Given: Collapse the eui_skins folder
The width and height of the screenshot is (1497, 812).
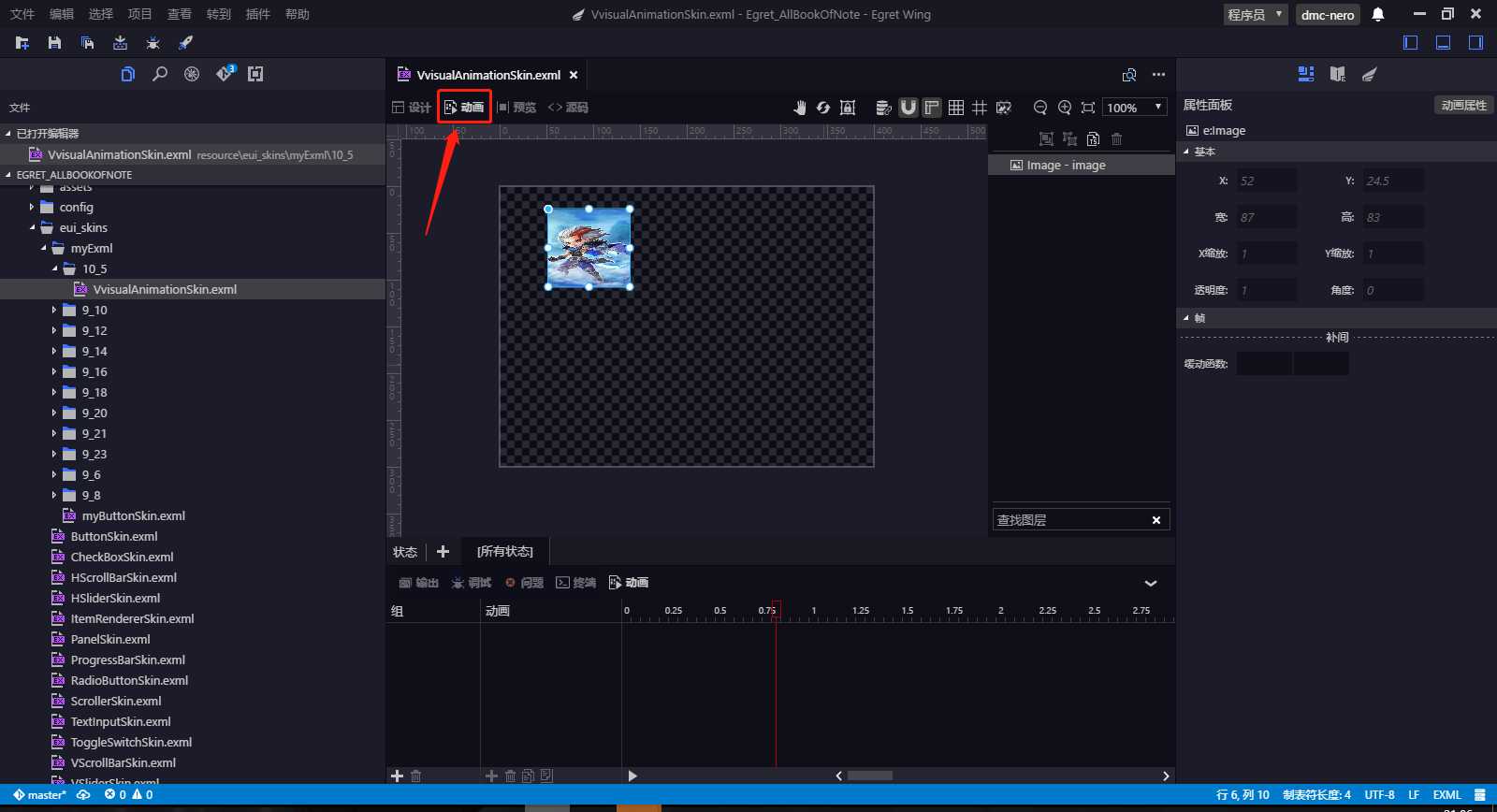Looking at the screenshot, I should click(32, 227).
